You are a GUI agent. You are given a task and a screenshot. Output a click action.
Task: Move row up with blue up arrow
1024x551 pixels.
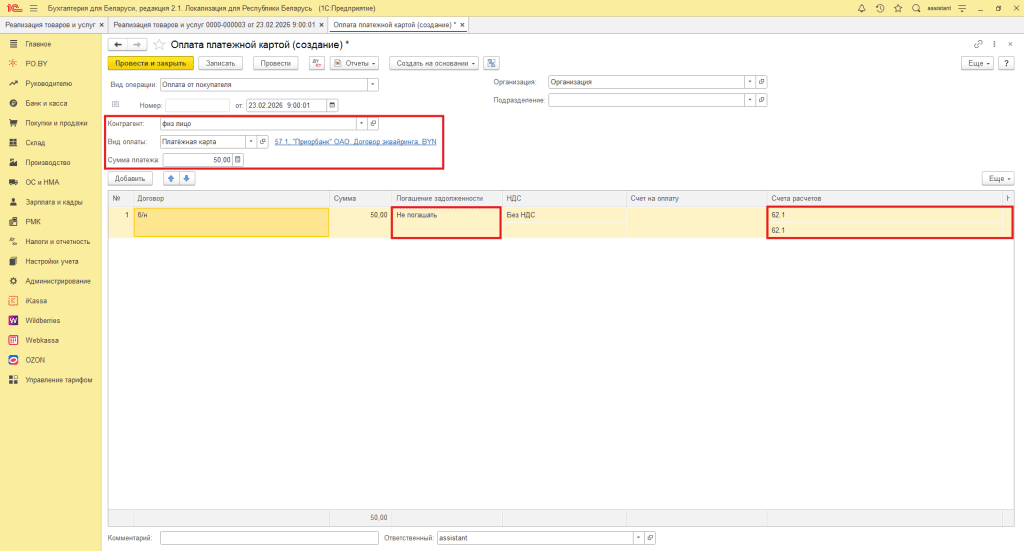[x=170, y=178]
